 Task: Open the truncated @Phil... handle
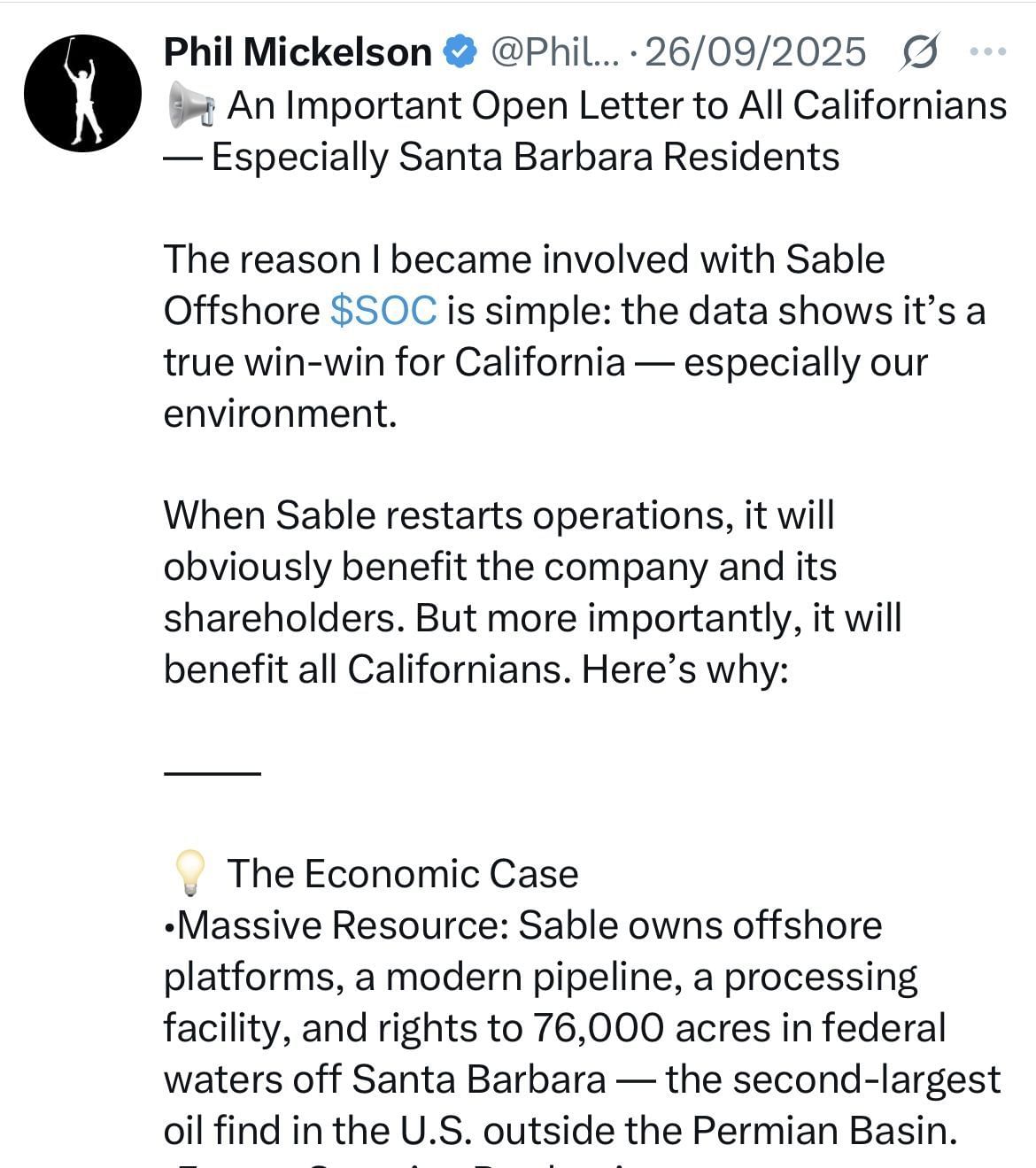tap(555, 53)
